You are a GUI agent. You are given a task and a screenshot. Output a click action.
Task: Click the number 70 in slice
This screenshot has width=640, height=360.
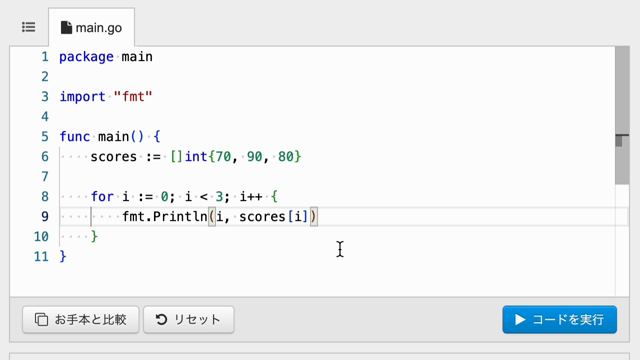pos(223,157)
